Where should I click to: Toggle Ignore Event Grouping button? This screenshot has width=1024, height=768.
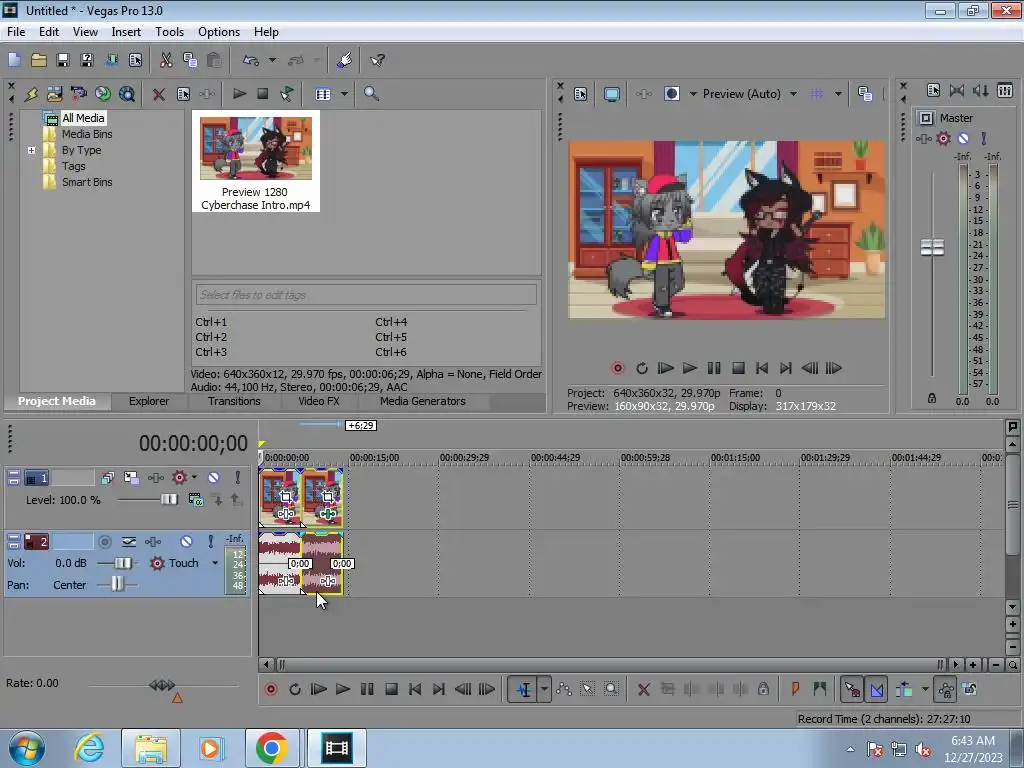pyautogui.click(x=970, y=689)
